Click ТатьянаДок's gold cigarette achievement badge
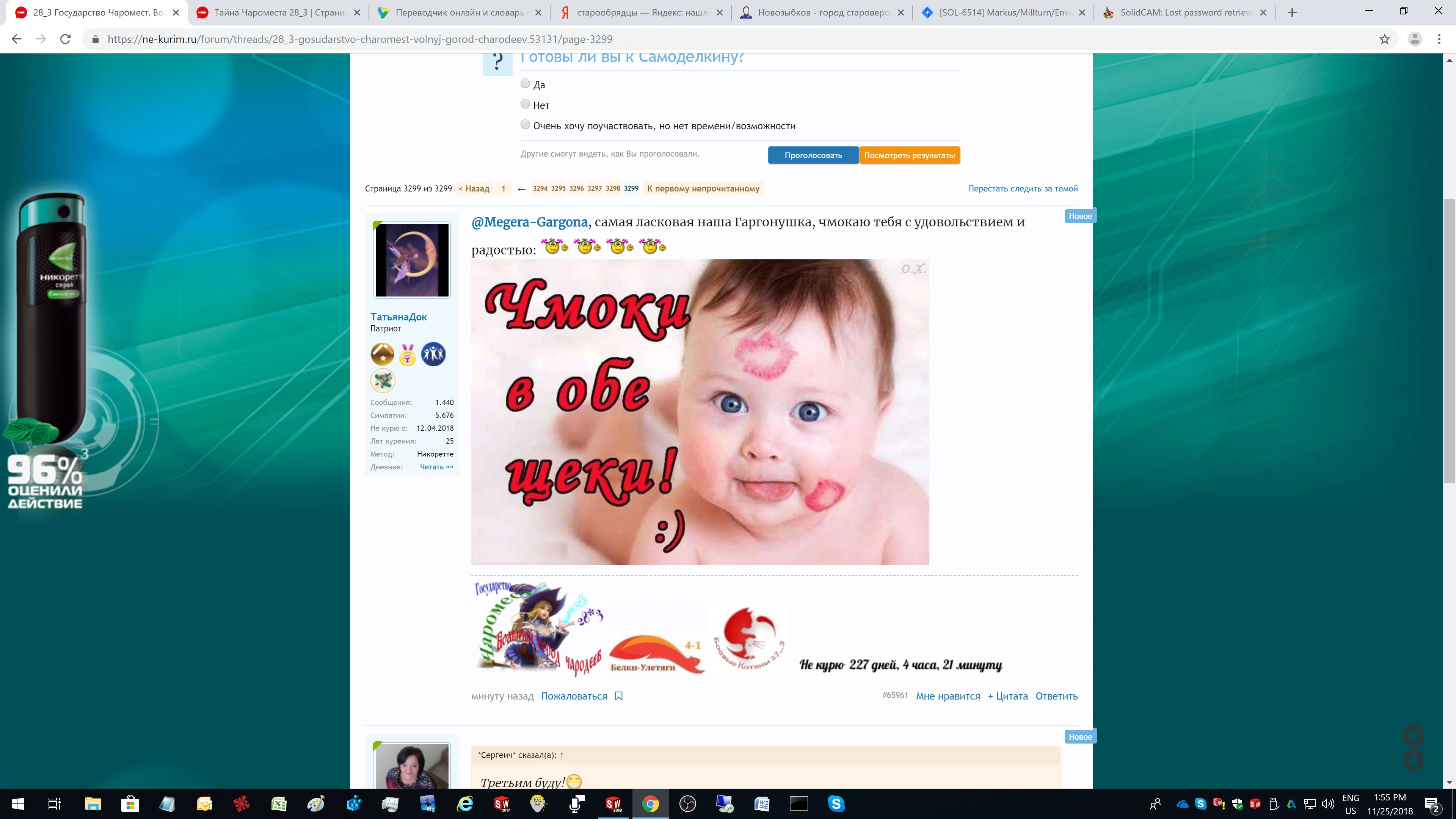This screenshot has width=1456, height=819. coord(382,355)
